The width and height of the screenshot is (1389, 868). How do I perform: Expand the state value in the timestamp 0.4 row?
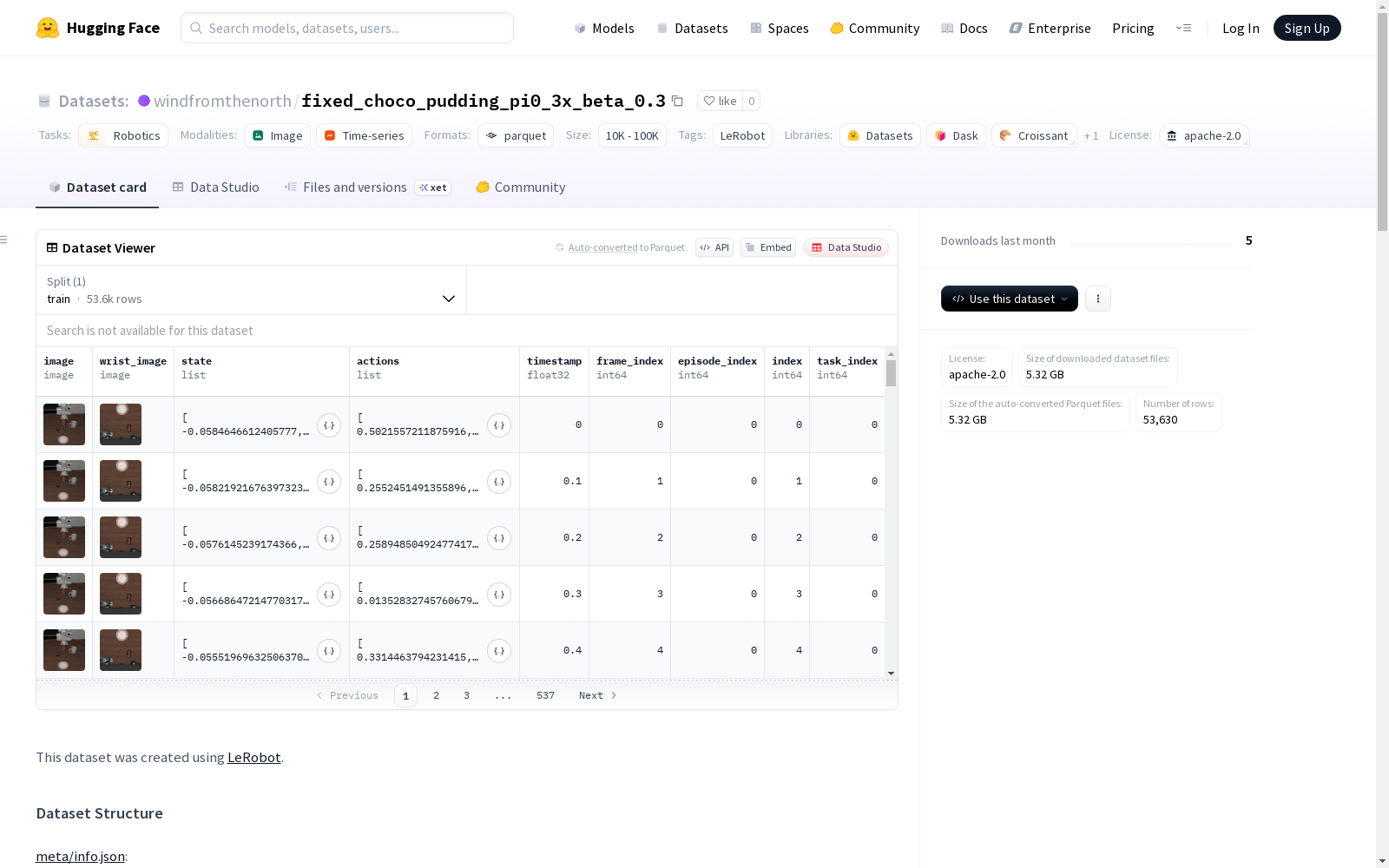329,651
